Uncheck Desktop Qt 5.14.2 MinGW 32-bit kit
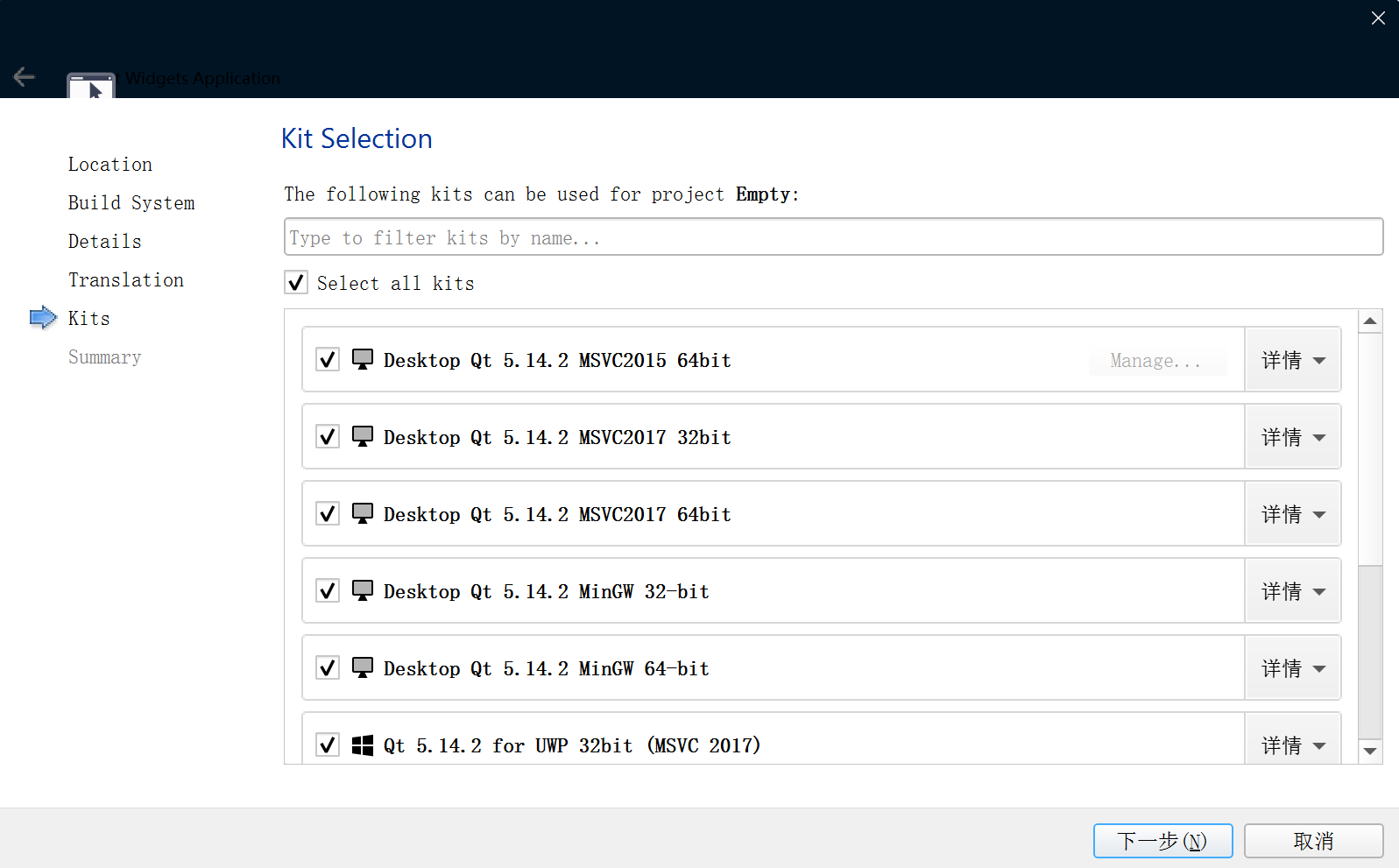 328,590
